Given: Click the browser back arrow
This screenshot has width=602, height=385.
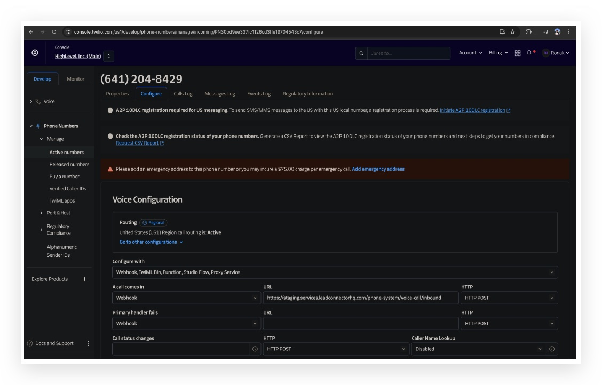Looking at the screenshot, I should click(x=31, y=32).
